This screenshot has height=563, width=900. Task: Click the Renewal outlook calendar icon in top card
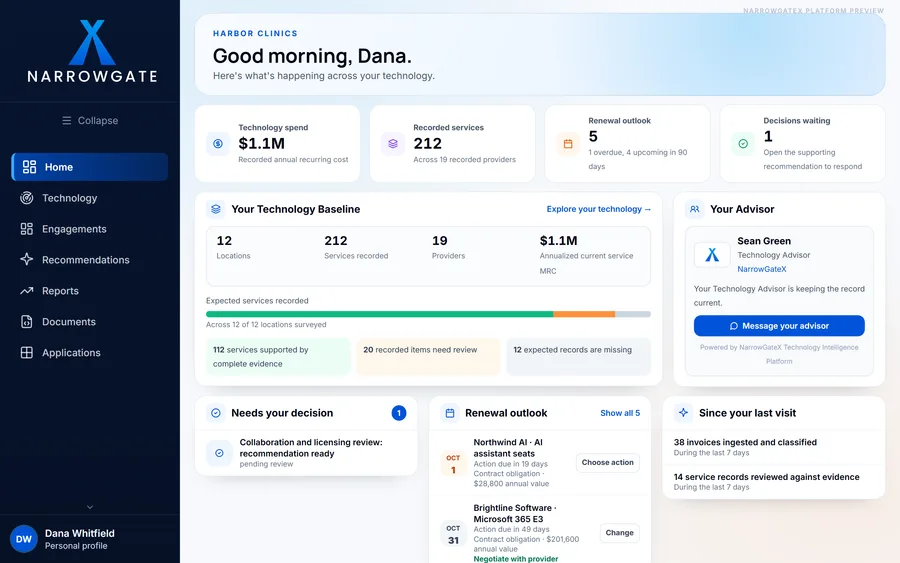click(568, 143)
